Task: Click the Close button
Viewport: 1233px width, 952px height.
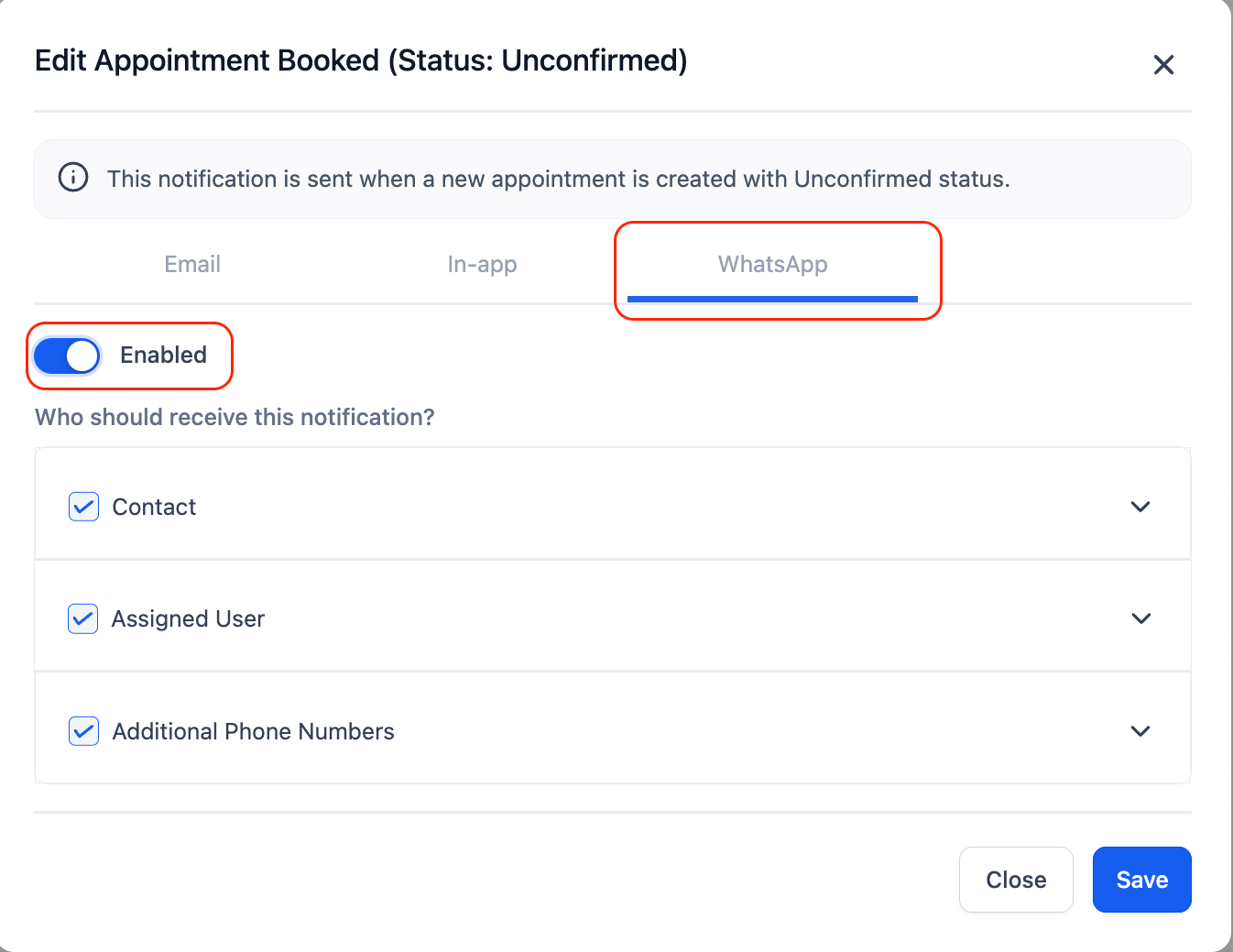Action: coord(1016,880)
